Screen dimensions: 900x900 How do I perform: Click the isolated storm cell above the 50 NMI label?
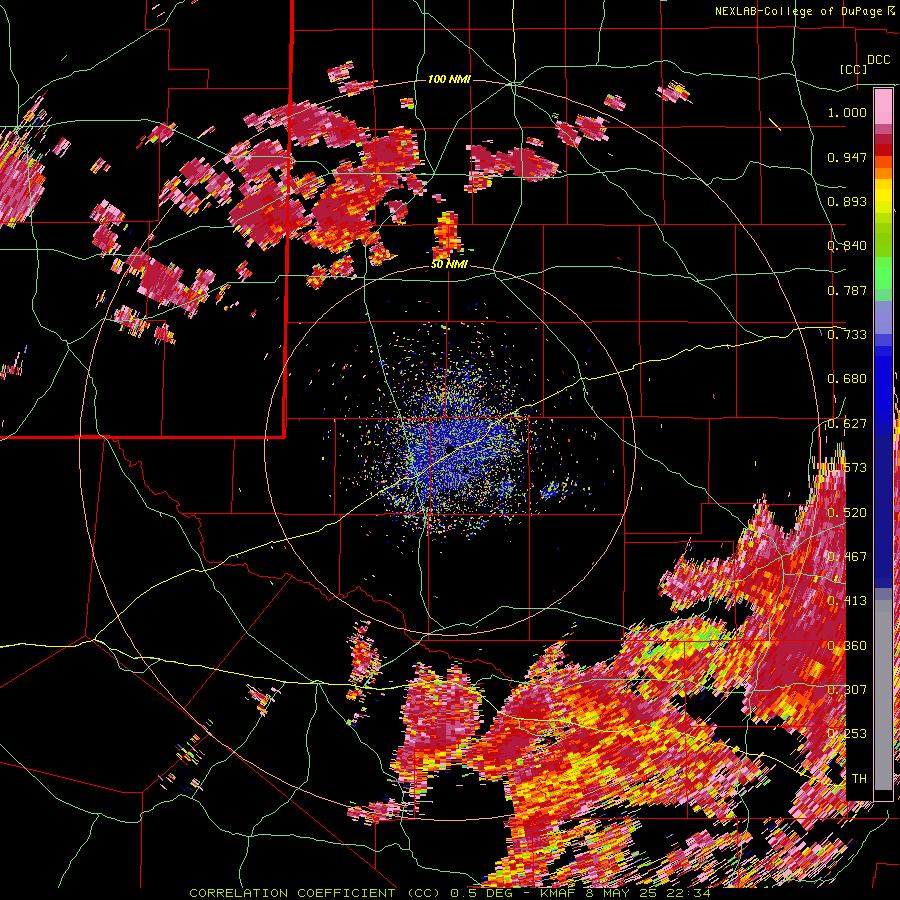pyautogui.click(x=447, y=235)
